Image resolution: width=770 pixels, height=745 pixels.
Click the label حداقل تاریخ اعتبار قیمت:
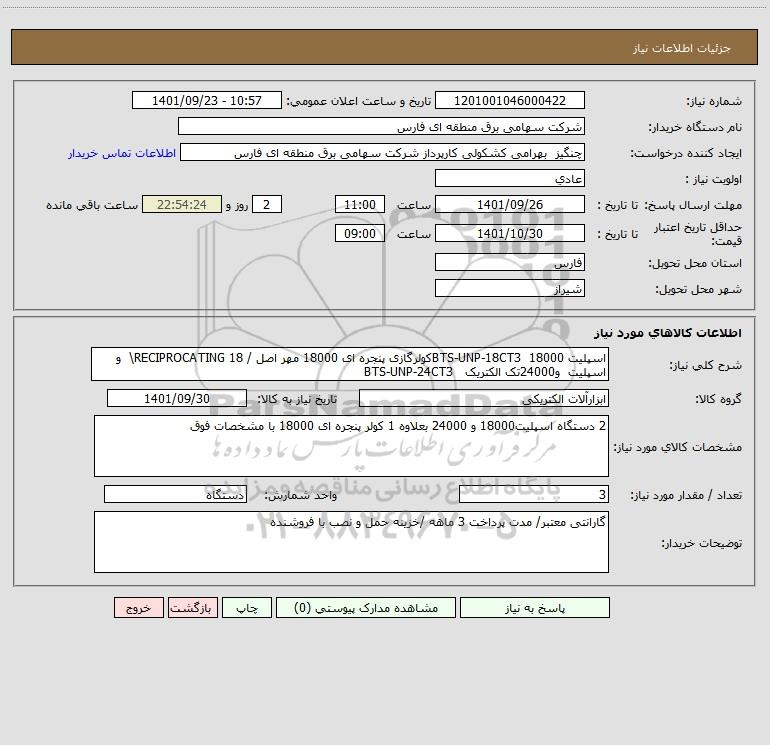698,234
